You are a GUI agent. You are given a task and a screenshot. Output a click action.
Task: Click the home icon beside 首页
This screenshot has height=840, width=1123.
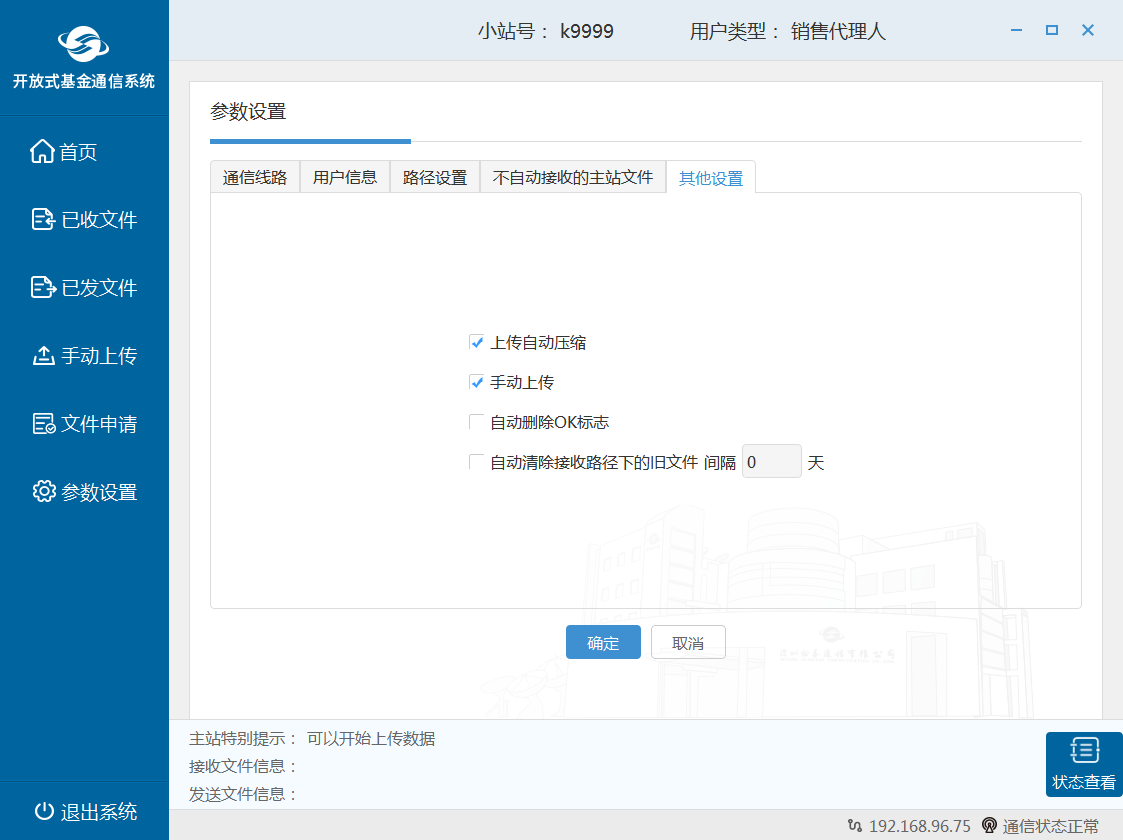click(x=42, y=151)
